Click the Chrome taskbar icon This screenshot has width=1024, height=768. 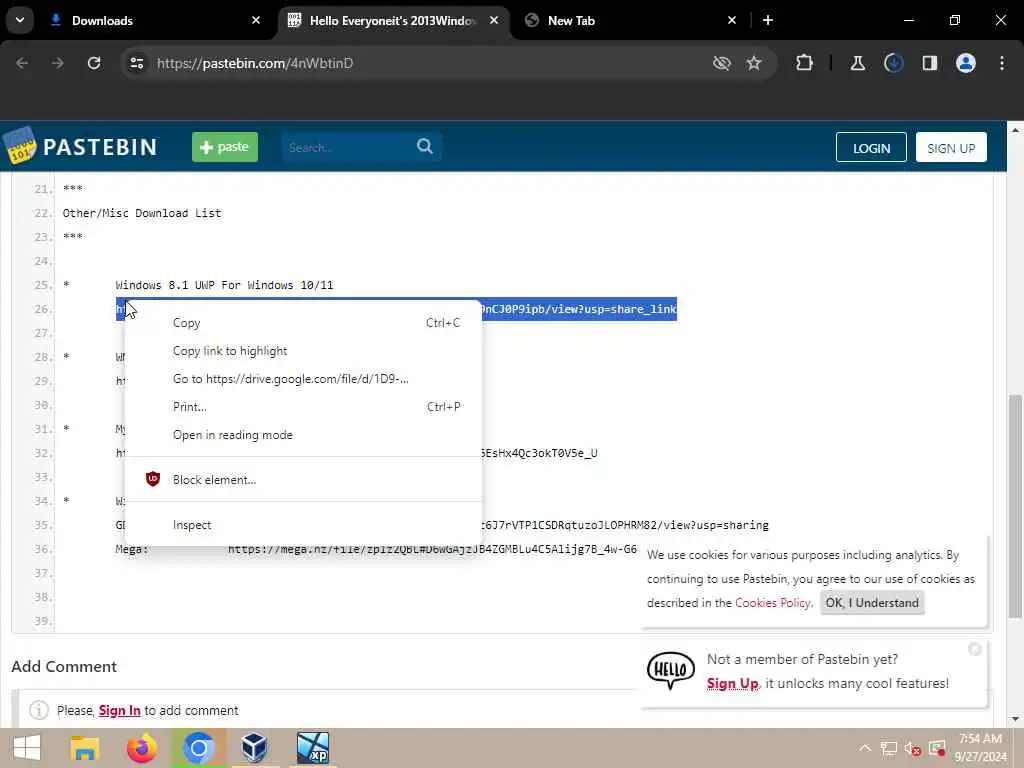click(199, 748)
